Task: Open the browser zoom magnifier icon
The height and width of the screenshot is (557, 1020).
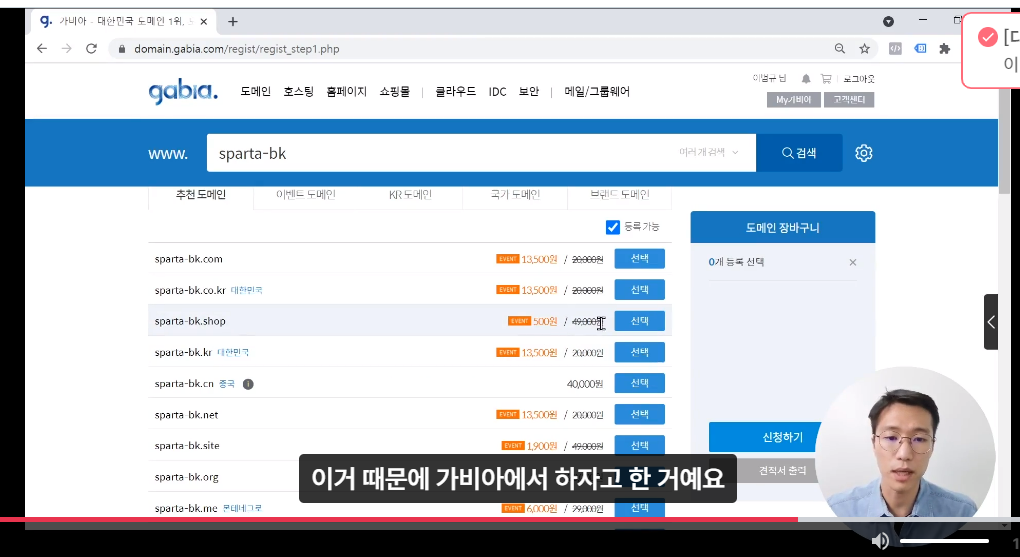Action: [x=840, y=49]
